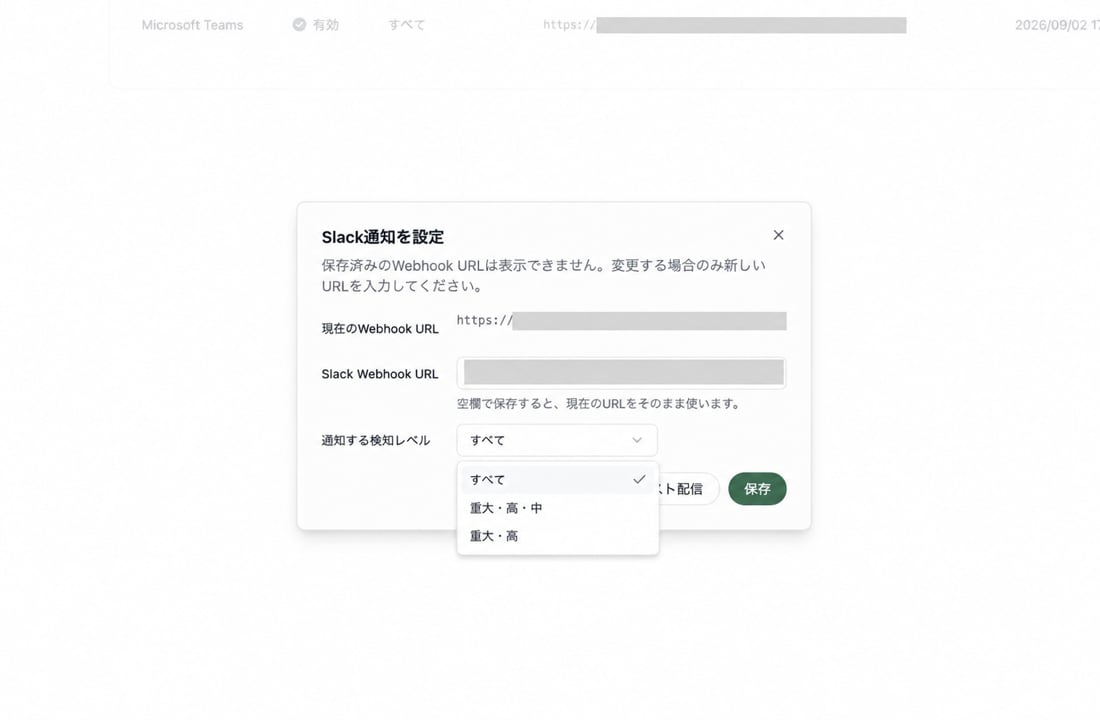Select すべて in the dropdown list

click(557, 479)
